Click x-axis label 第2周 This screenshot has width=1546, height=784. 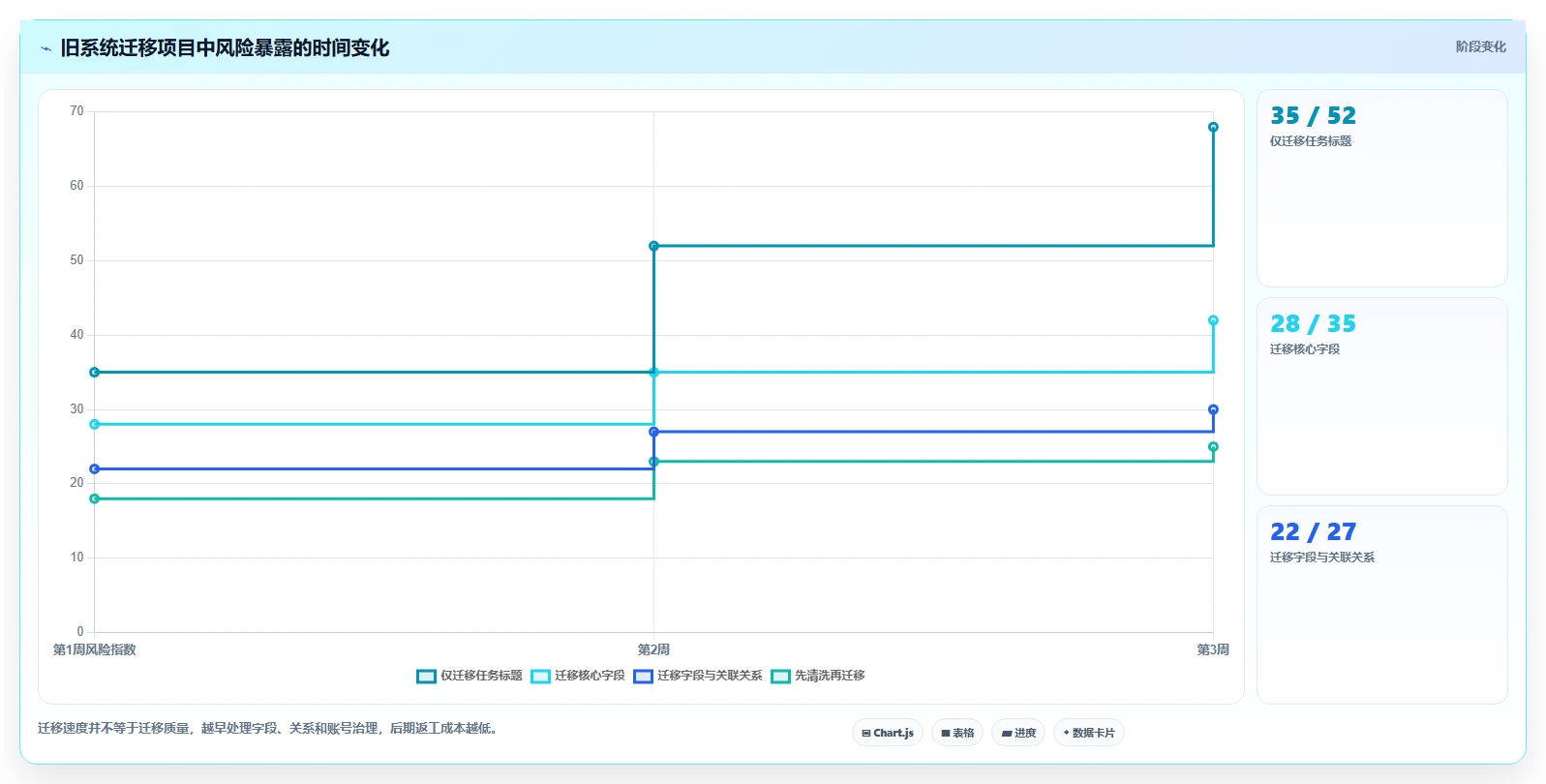653,649
